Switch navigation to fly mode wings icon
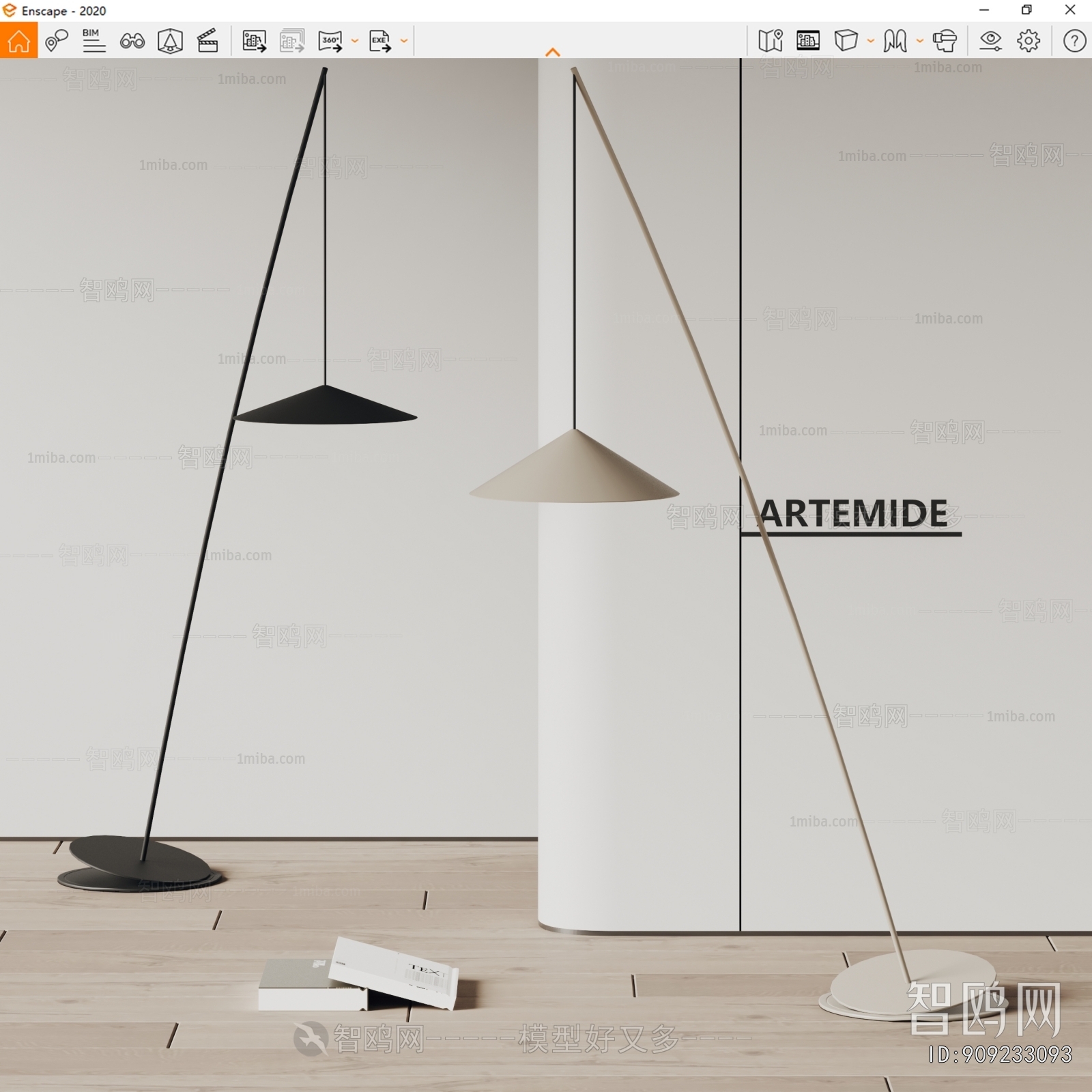The image size is (1092, 1092). tap(895, 41)
